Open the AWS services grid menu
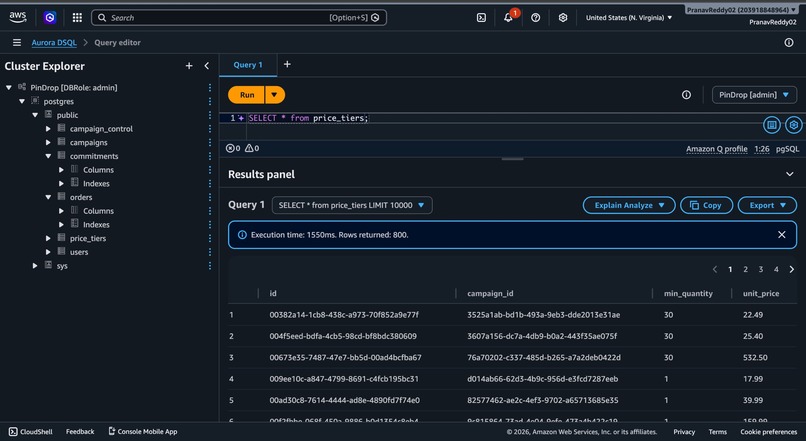The height and width of the screenshot is (441, 806). point(77,17)
